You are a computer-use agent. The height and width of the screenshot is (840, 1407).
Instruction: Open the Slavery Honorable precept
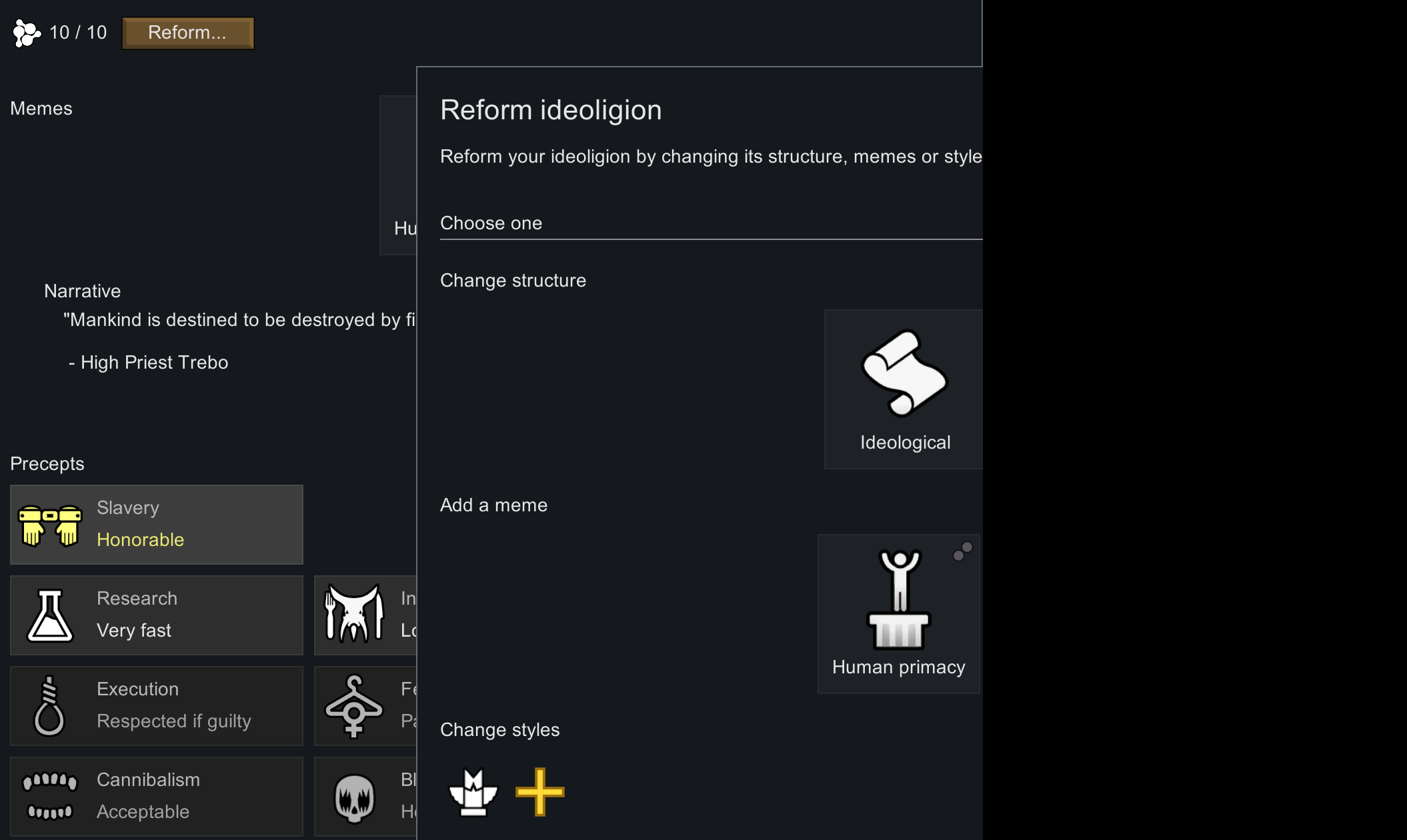(x=157, y=525)
